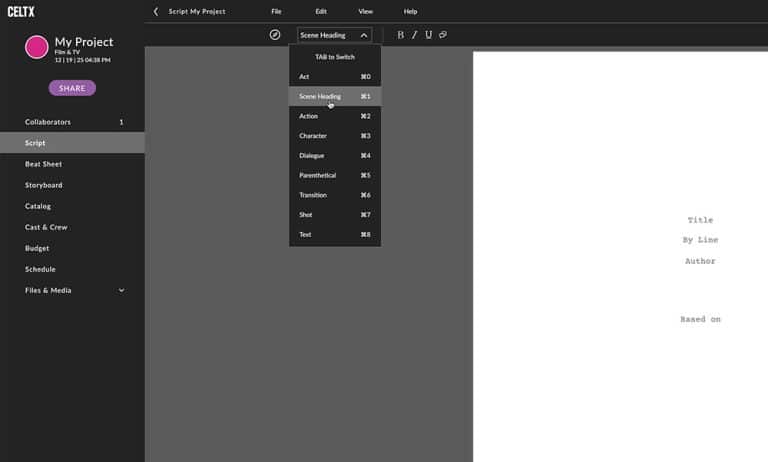Choose Dialogue in the element list
The height and width of the screenshot is (462, 768).
click(x=335, y=155)
